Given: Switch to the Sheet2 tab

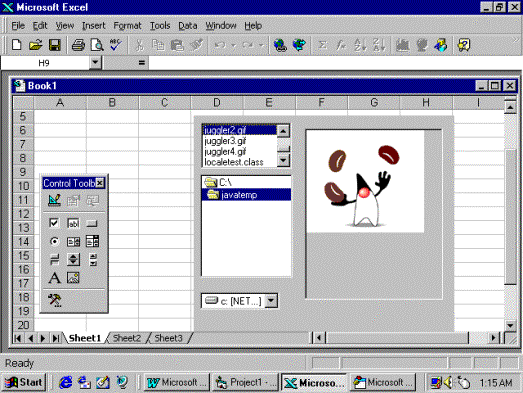Looking at the screenshot, I should (127, 338).
